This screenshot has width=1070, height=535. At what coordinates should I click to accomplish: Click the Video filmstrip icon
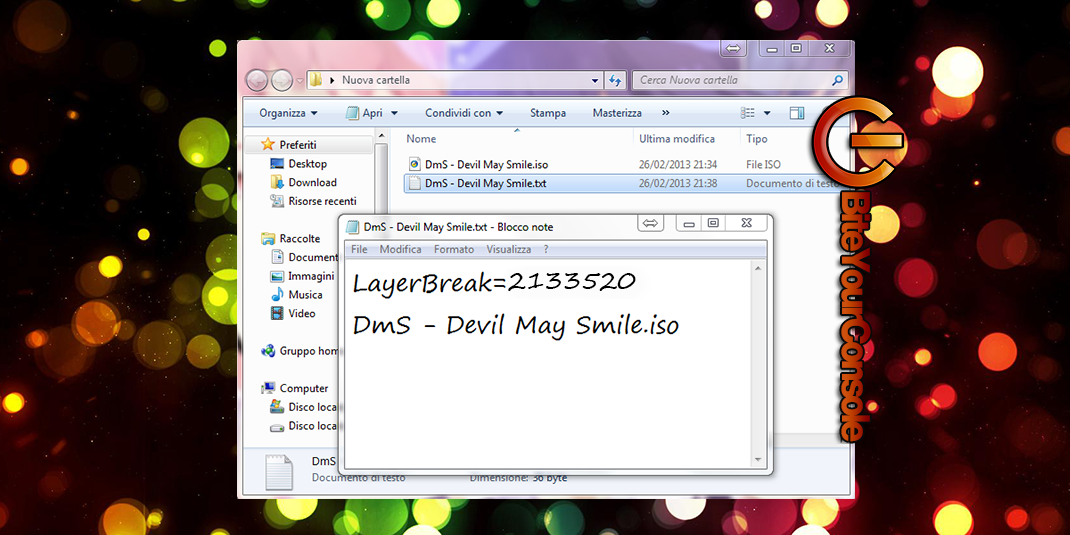coord(277,313)
